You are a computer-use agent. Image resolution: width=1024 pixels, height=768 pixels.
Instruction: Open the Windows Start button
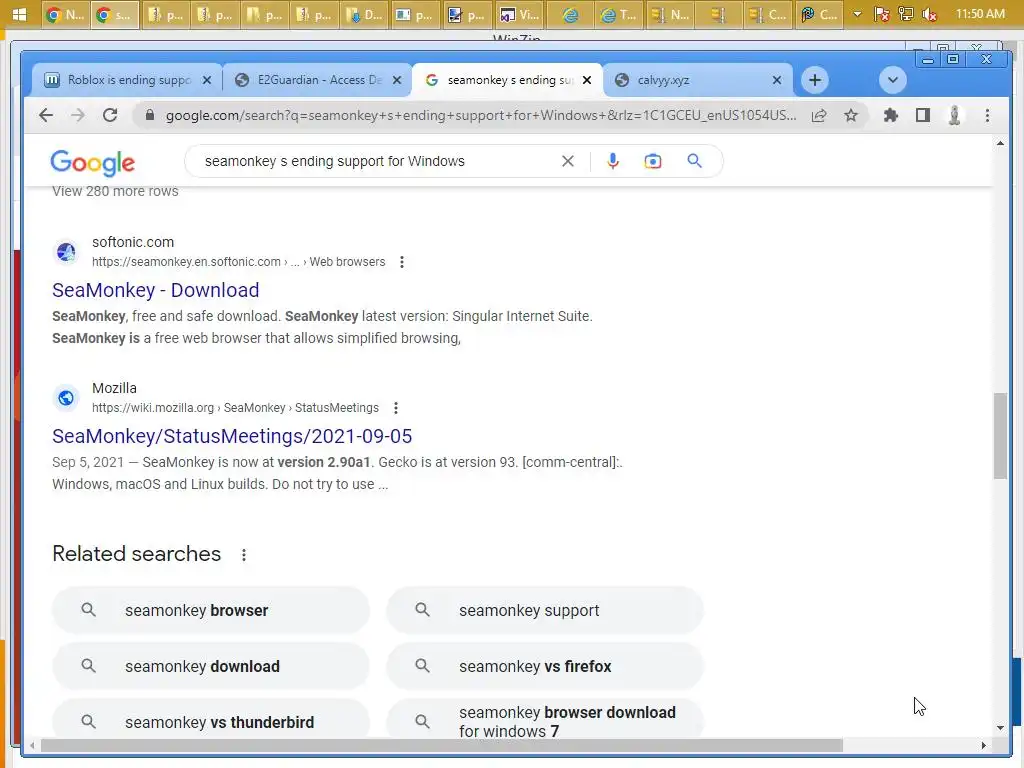20,14
